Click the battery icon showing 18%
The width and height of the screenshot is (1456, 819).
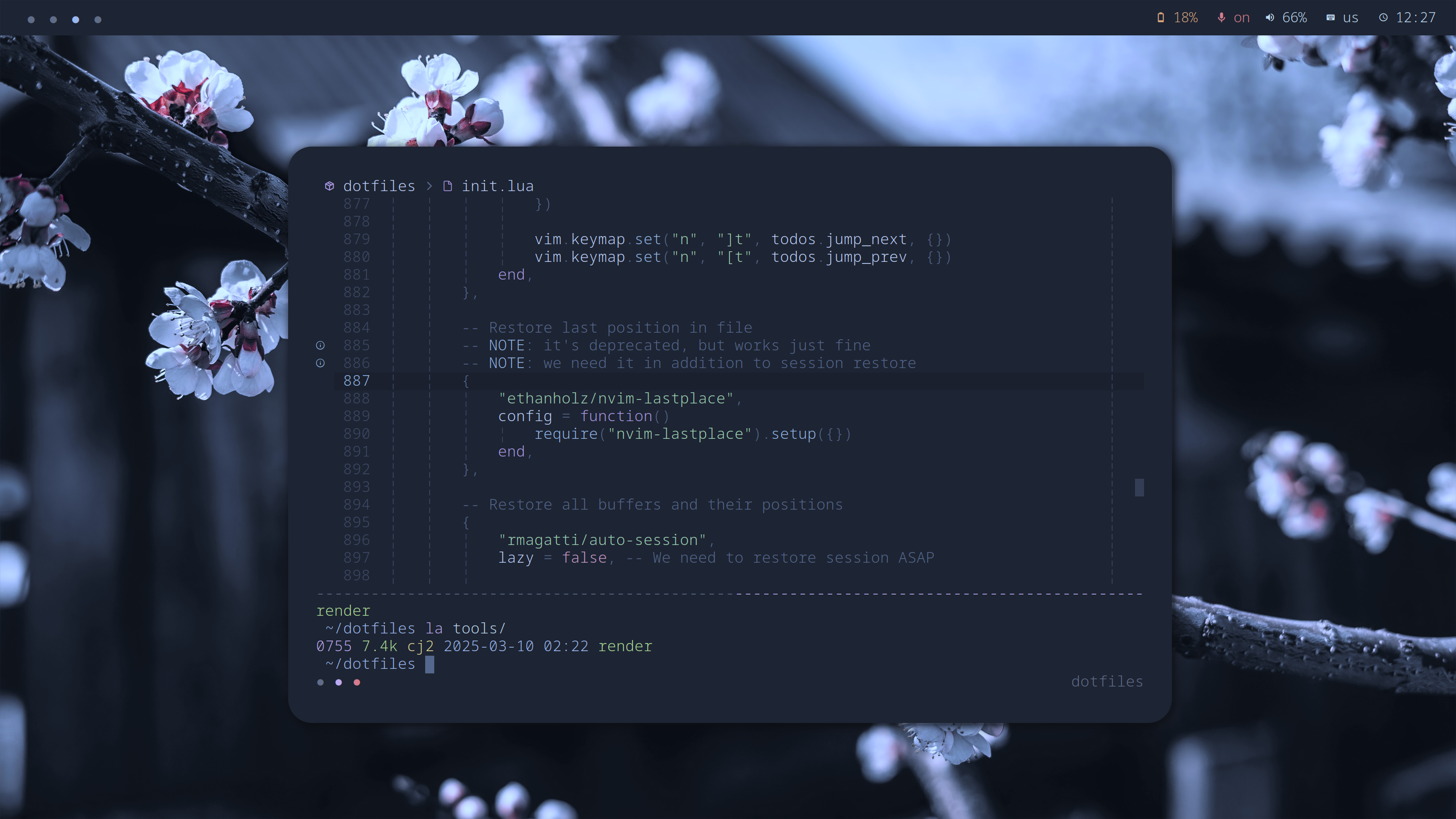[x=1160, y=18]
